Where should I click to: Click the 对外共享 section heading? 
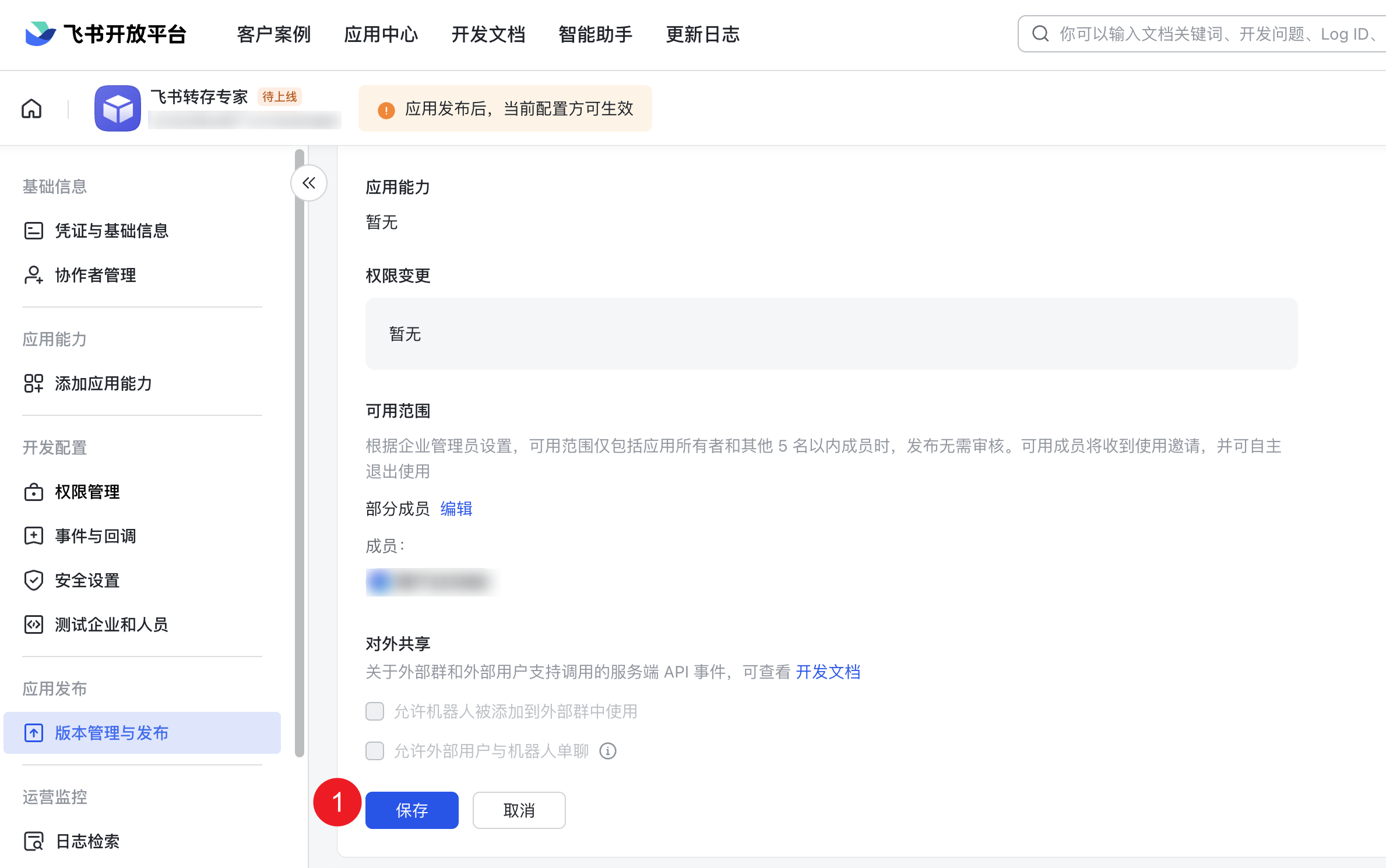coord(398,644)
